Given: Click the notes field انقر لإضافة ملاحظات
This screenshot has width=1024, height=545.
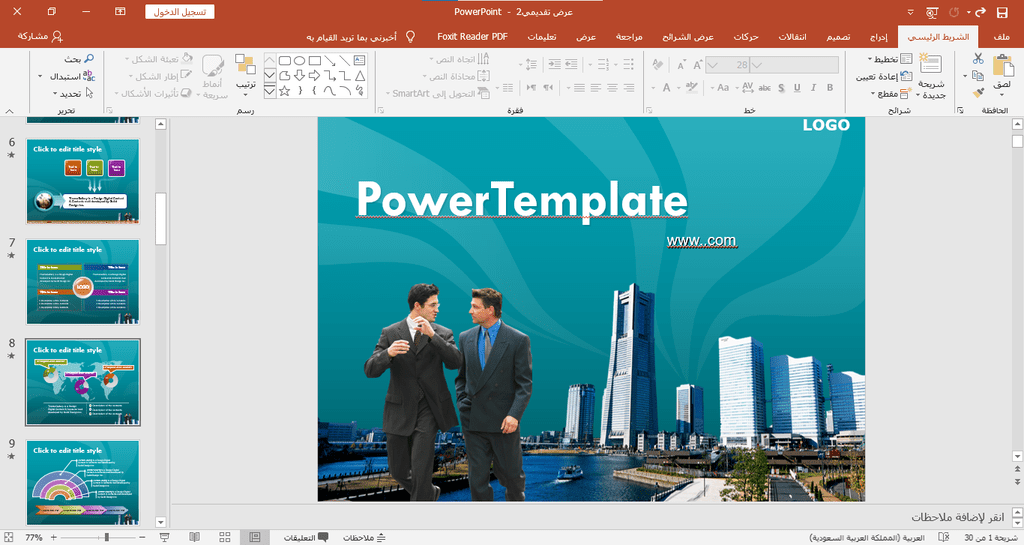Looking at the screenshot, I should coord(958,517).
